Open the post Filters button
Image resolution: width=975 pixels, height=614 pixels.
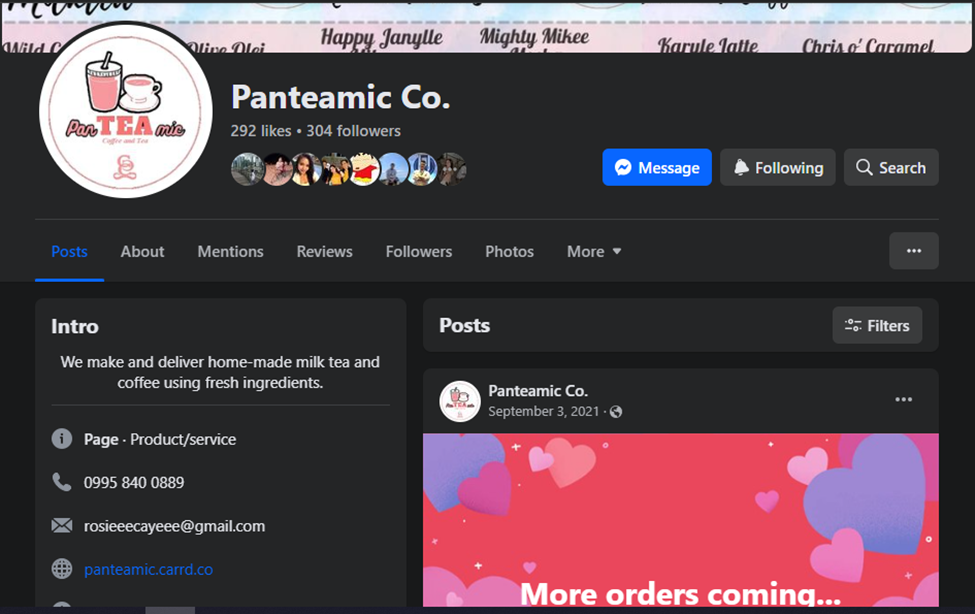pos(877,325)
